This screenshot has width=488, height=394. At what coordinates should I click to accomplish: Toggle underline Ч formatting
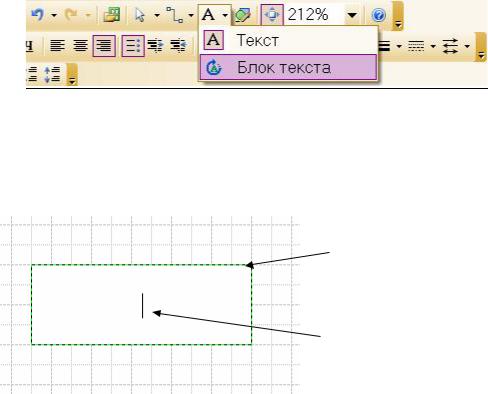30,46
